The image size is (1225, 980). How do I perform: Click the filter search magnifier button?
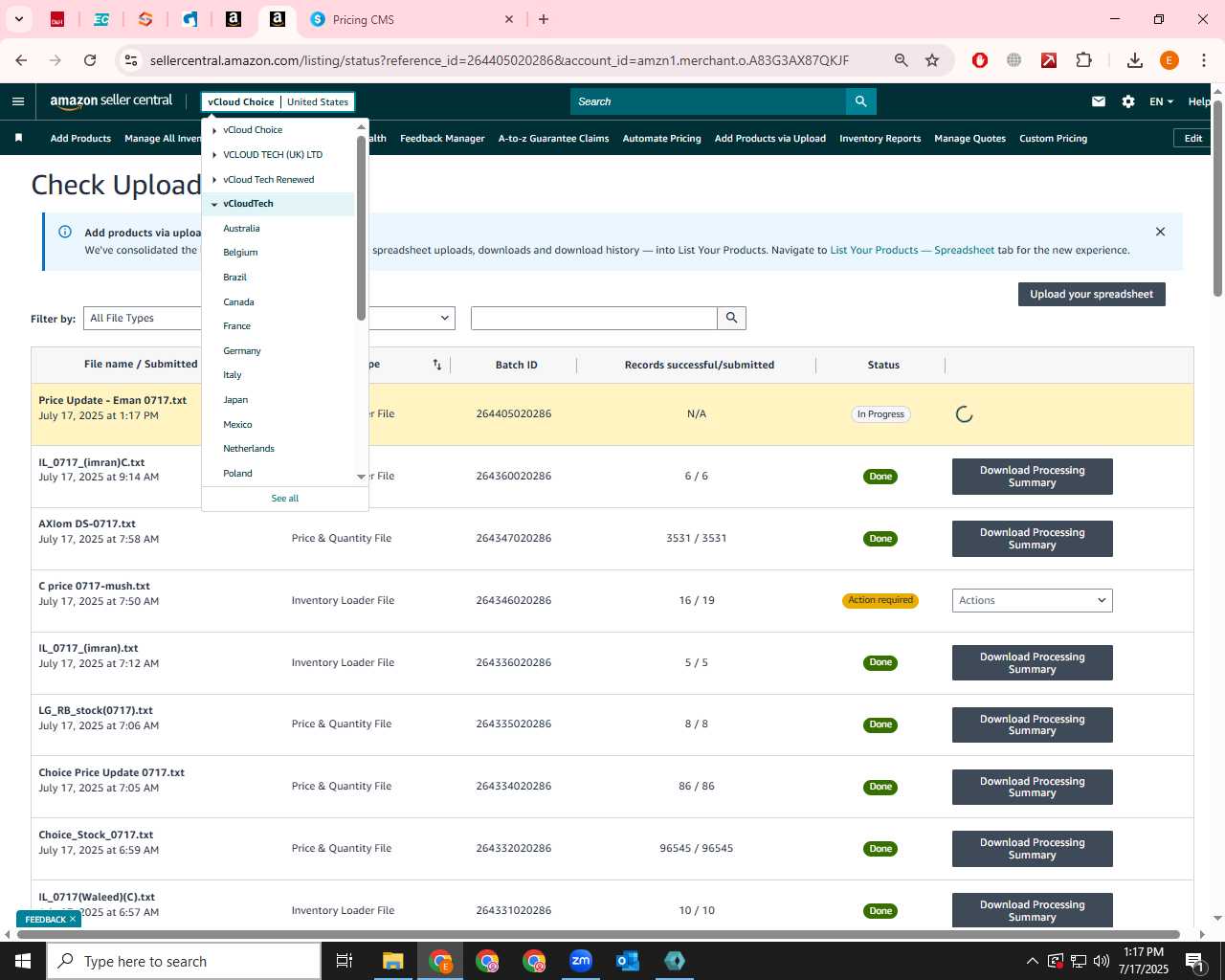click(x=731, y=318)
